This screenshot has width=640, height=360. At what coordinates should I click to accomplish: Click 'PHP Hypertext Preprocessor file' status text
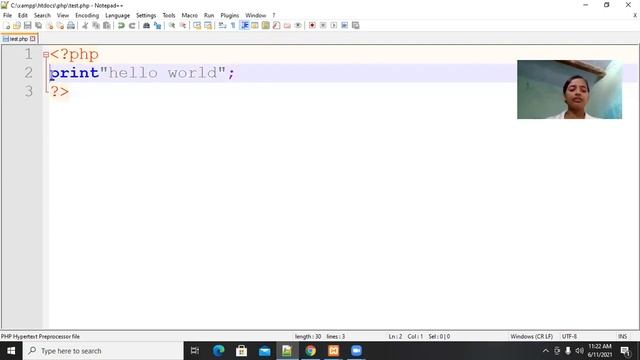(40, 336)
